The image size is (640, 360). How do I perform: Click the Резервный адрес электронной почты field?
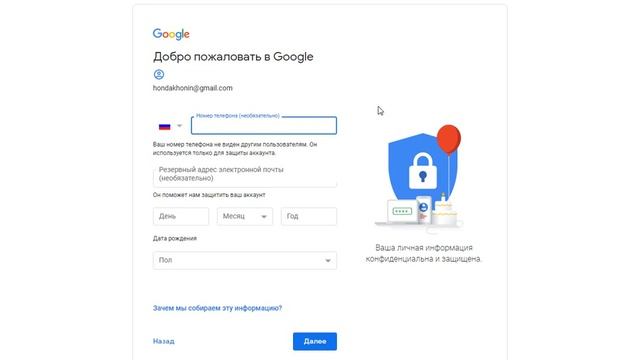pyautogui.click(x=245, y=175)
